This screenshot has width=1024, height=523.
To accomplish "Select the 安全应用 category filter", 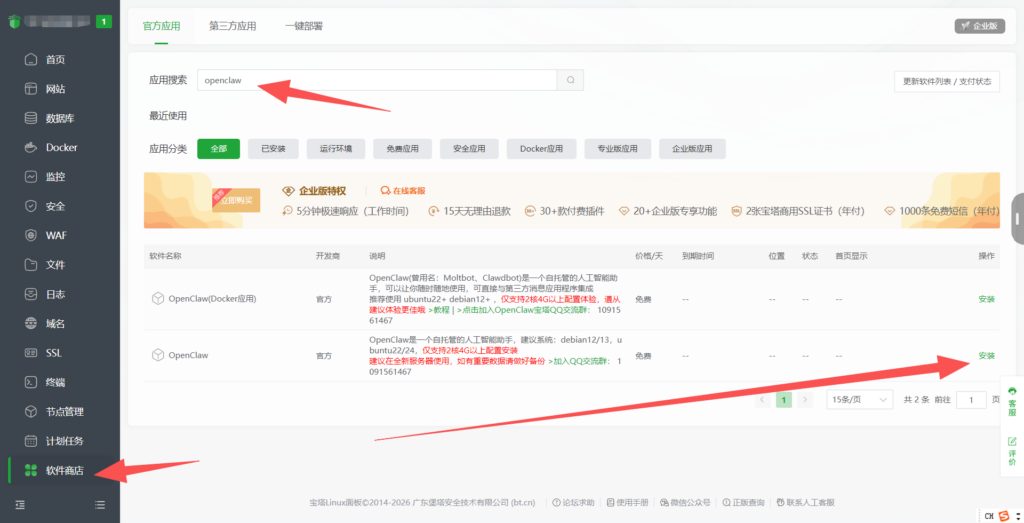I will [x=469, y=149].
